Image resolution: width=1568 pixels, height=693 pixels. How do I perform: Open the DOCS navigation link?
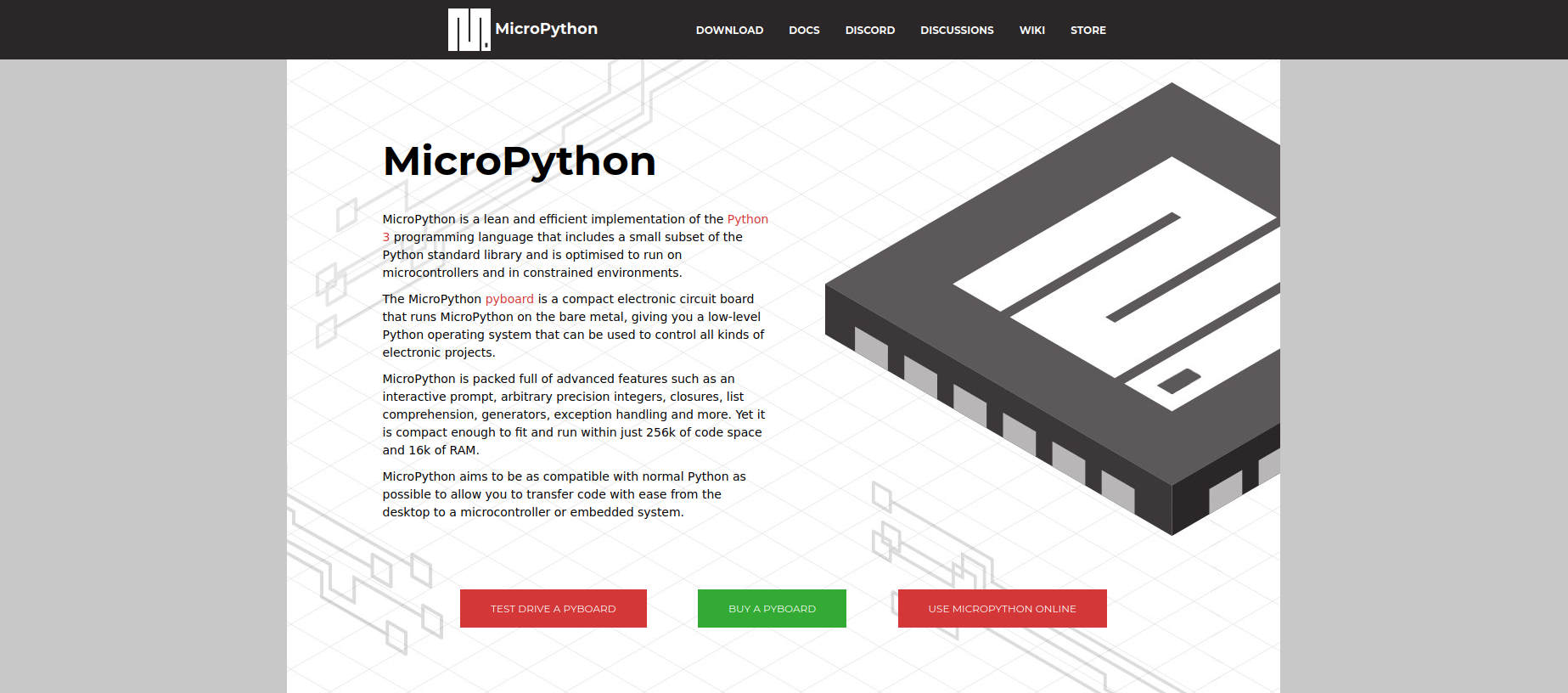[x=804, y=30]
